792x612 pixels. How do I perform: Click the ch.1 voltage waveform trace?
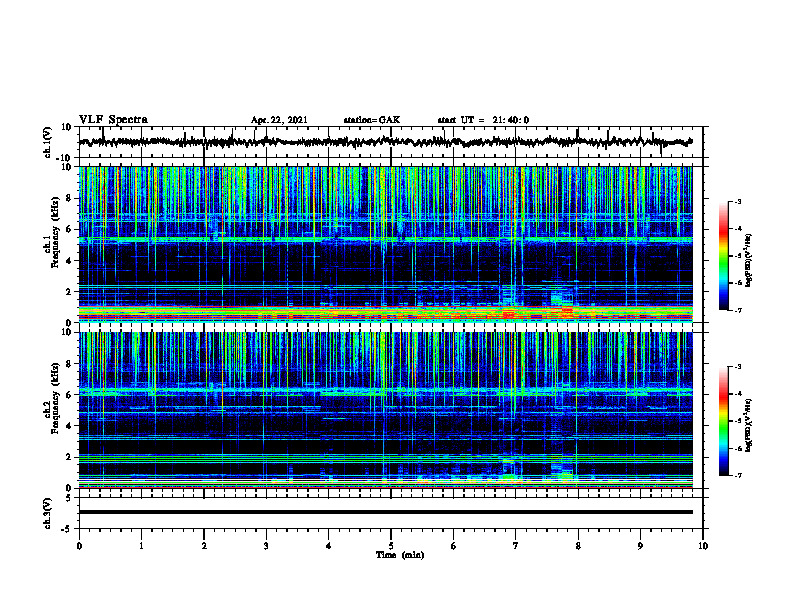tap(385, 142)
